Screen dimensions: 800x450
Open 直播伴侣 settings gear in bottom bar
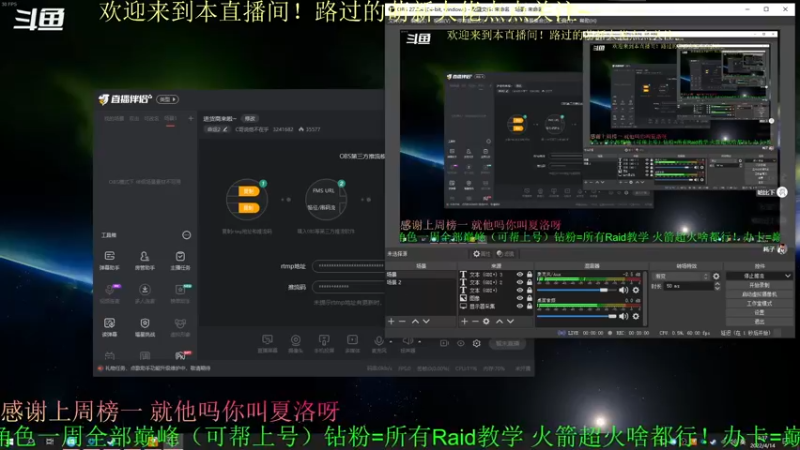[x=477, y=343]
